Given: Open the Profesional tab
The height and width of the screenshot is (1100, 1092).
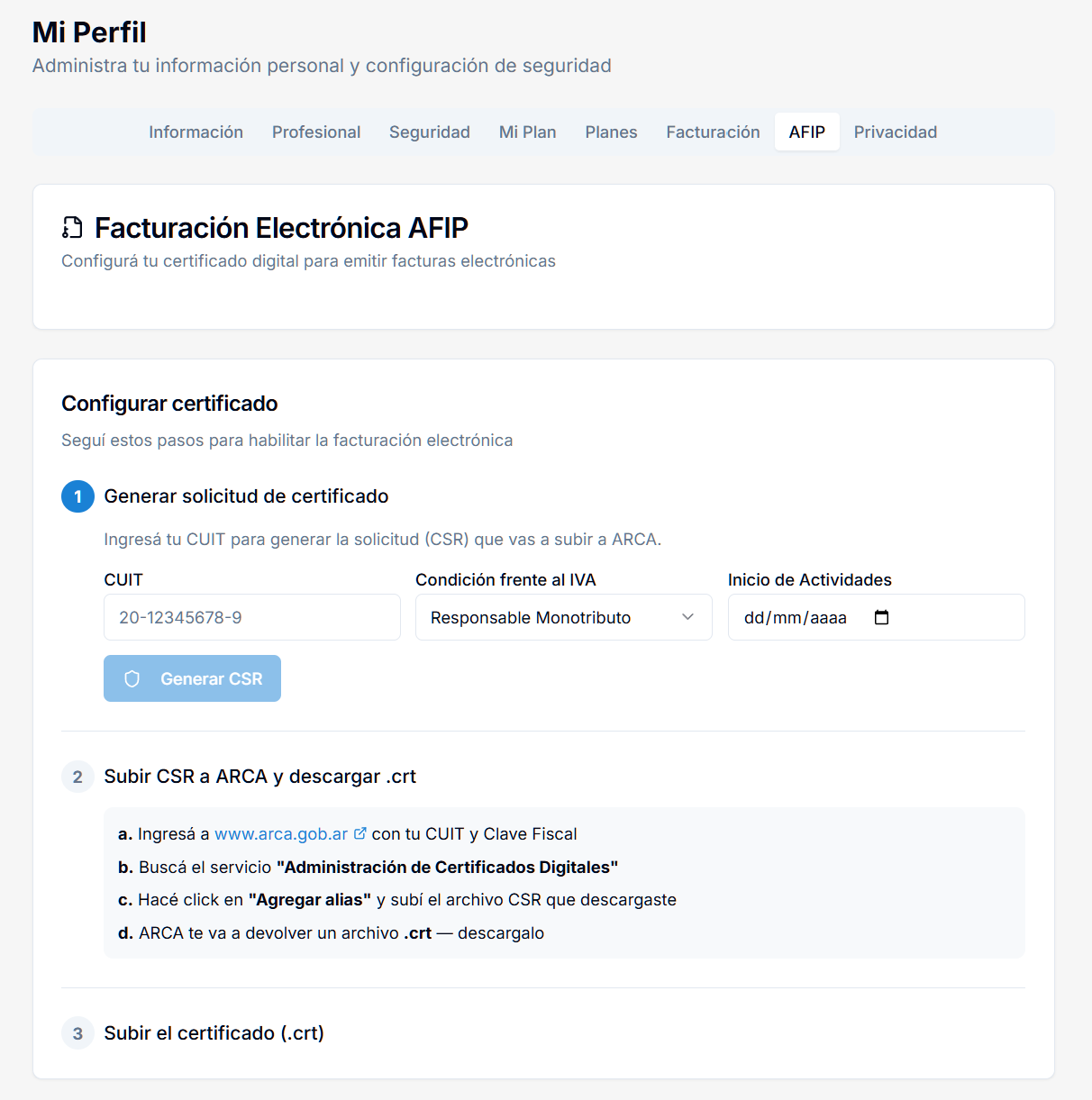Looking at the screenshot, I should click(x=316, y=132).
